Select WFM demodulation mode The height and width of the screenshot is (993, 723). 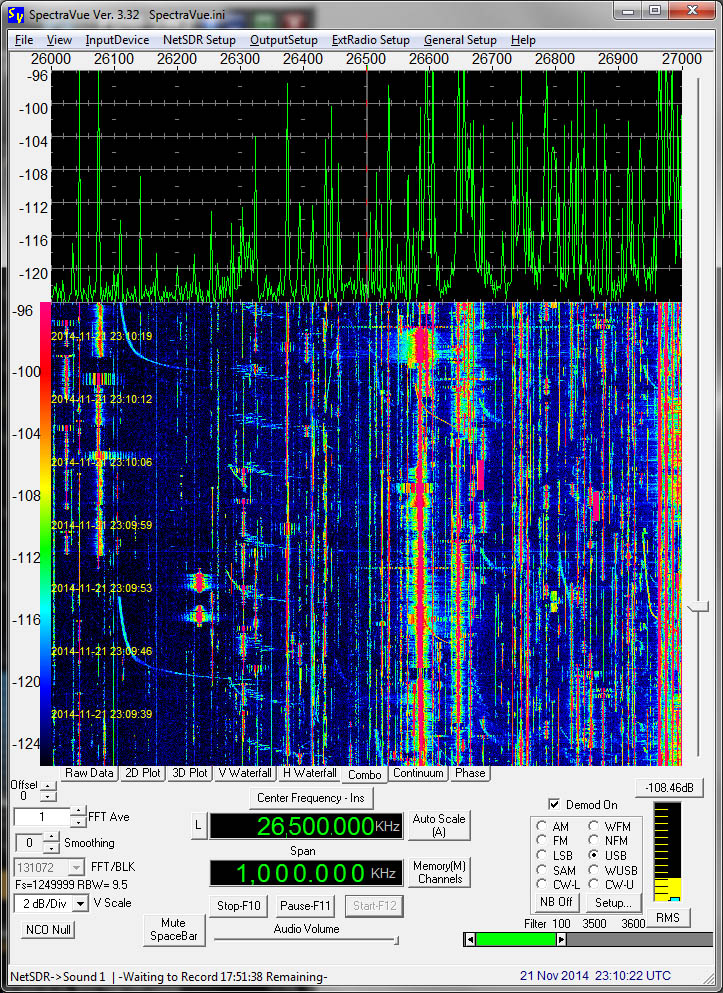point(594,826)
